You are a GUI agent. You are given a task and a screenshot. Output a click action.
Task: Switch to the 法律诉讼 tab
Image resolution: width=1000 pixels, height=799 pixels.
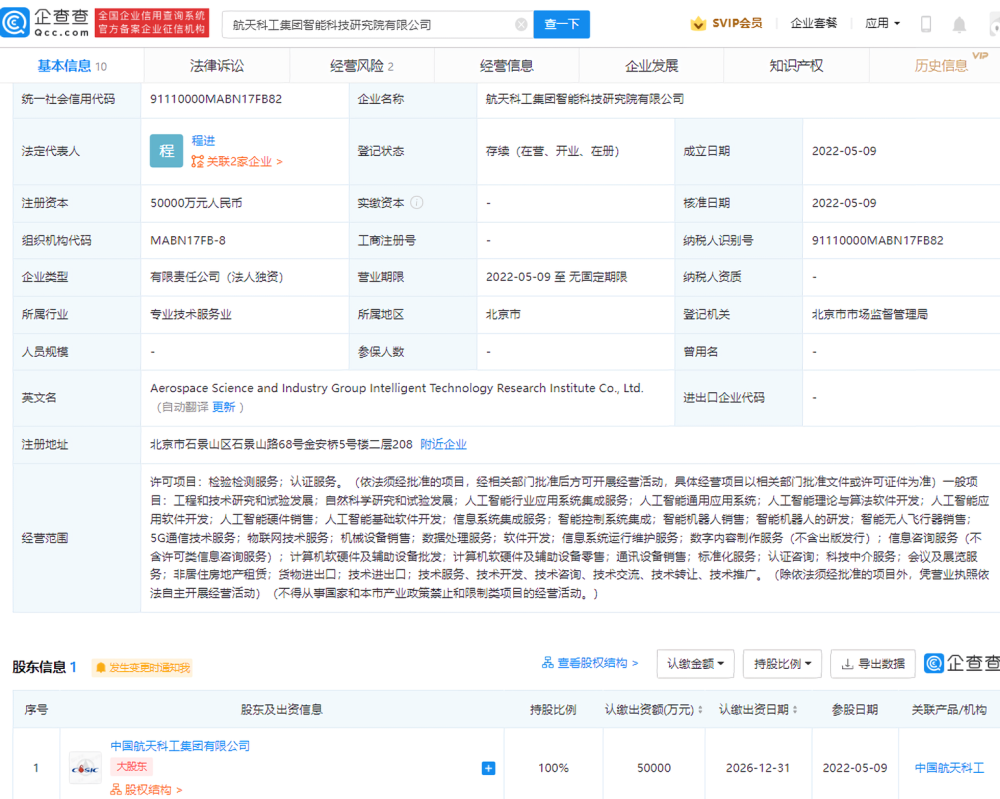[x=217, y=66]
